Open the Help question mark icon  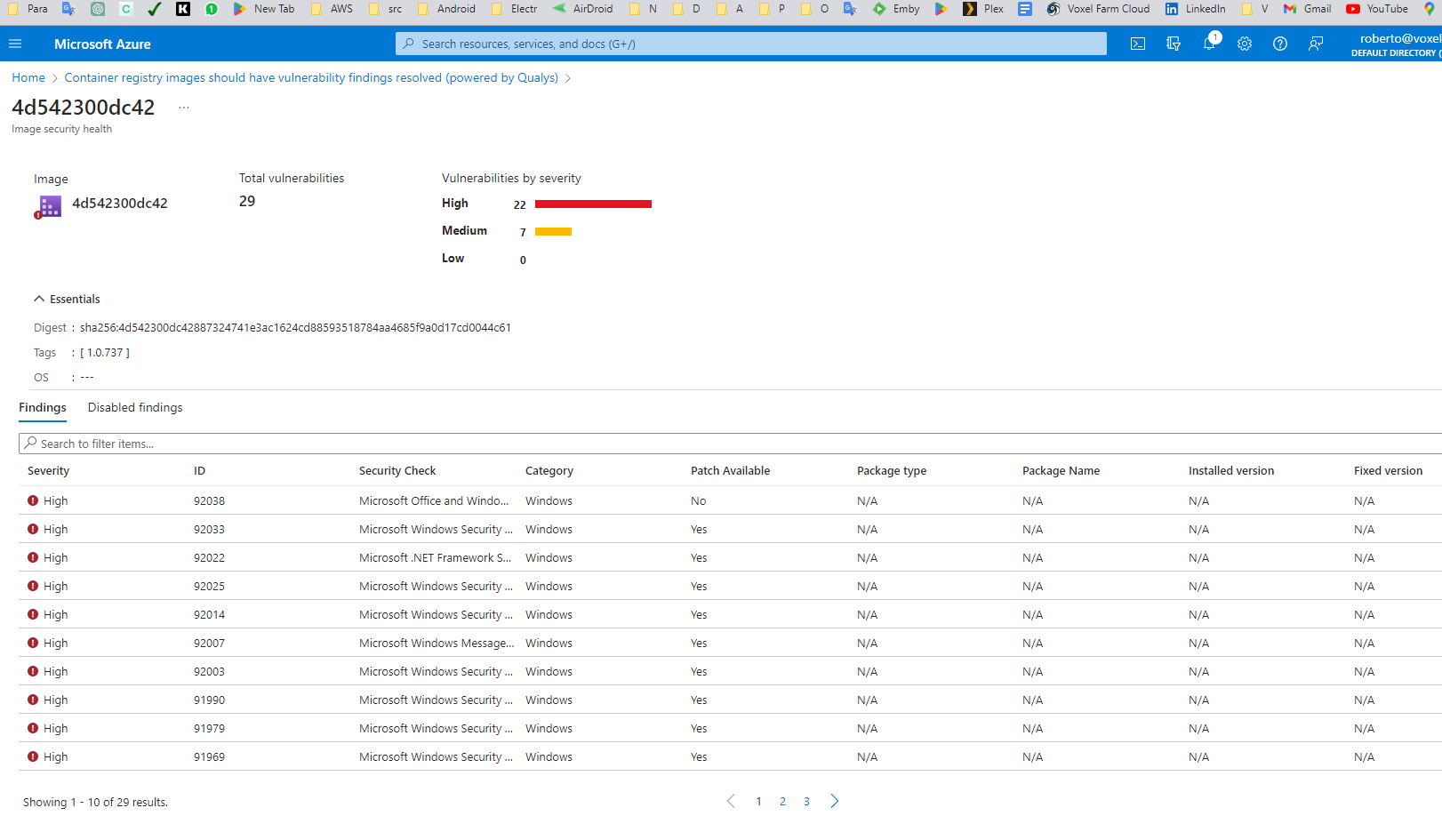pyautogui.click(x=1280, y=44)
